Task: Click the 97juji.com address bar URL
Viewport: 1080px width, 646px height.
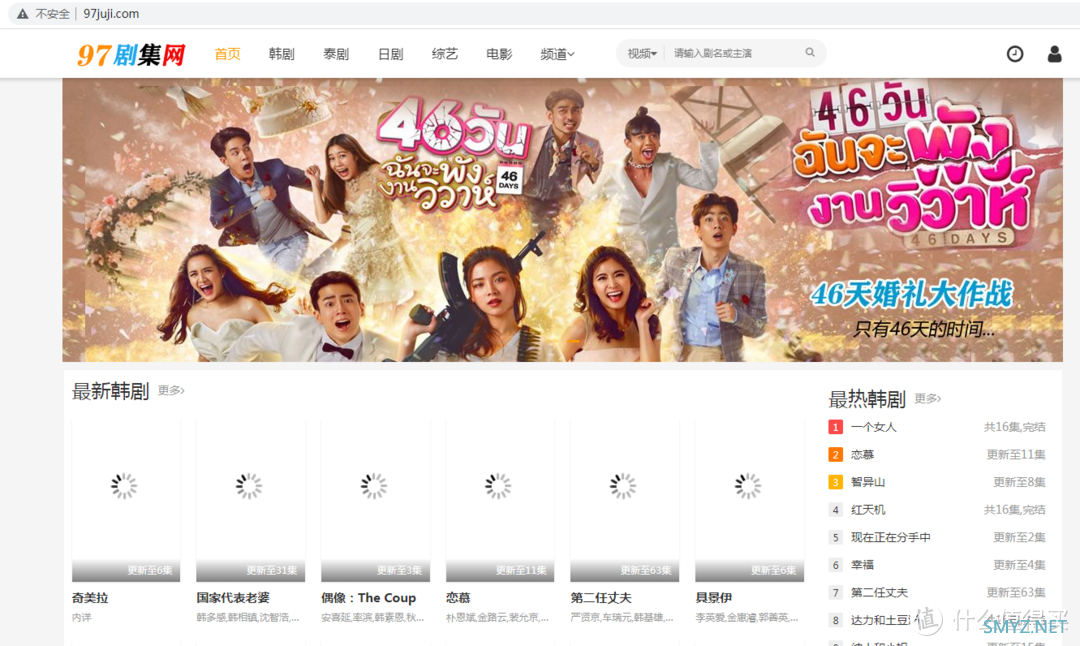Action: coord(111,14)
